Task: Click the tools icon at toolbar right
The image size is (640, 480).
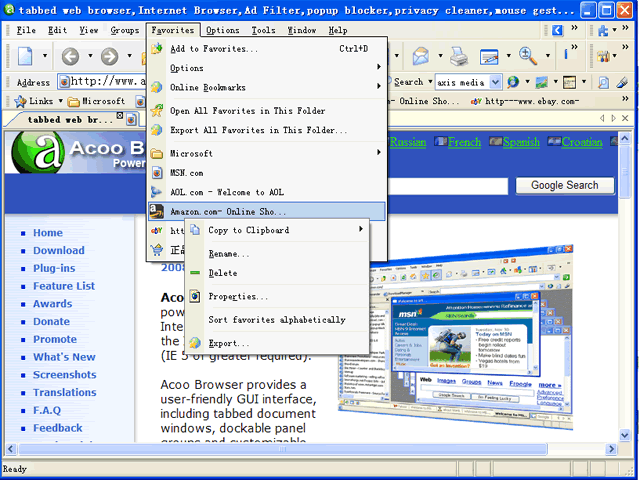Action: coord(603,56)
